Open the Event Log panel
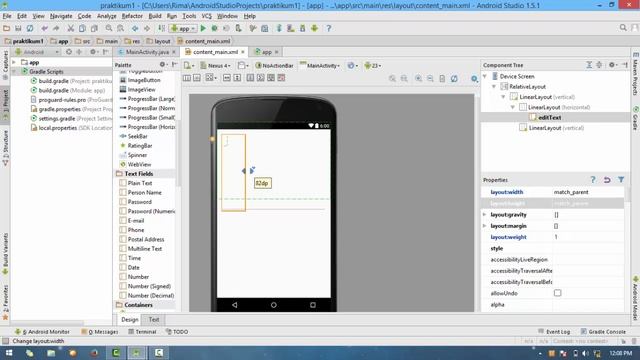The height and width of the screenshot is (360, 640). point(554,332)
